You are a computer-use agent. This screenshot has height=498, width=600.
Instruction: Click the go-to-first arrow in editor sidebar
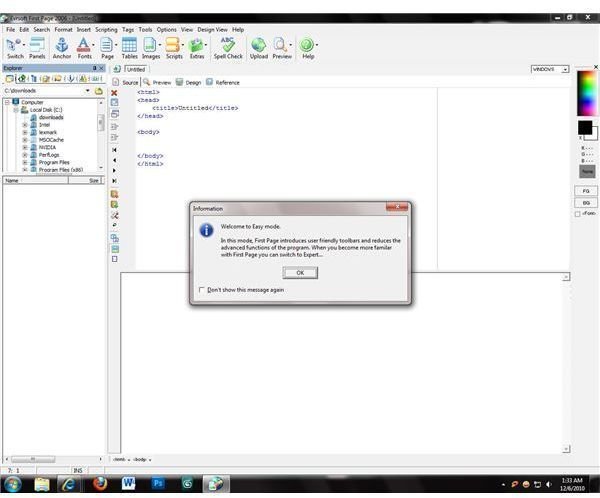click(x=114, y=150)
